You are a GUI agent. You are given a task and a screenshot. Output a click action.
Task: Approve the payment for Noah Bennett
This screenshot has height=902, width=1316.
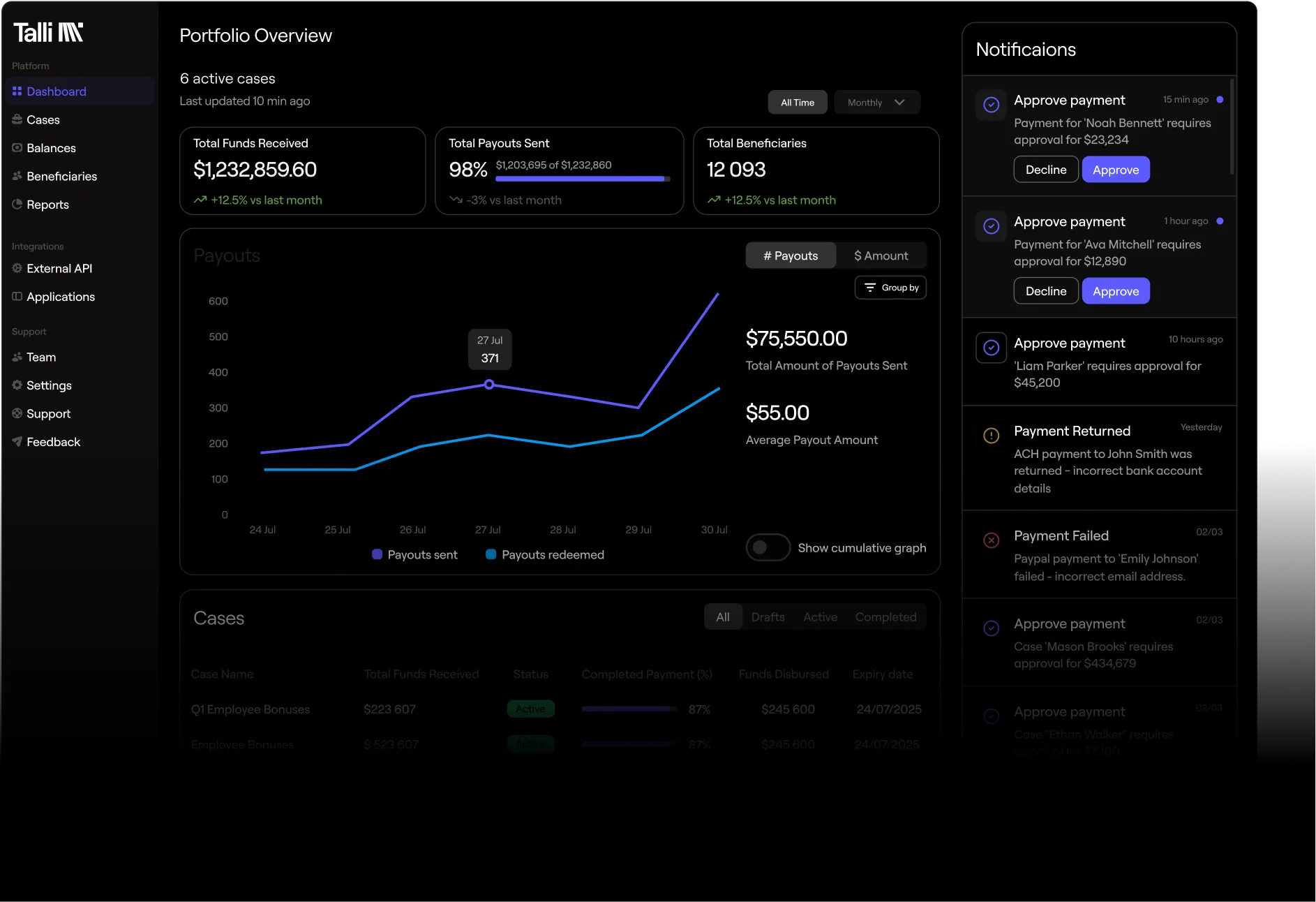pyautogui.click(x=1115, y=169)
